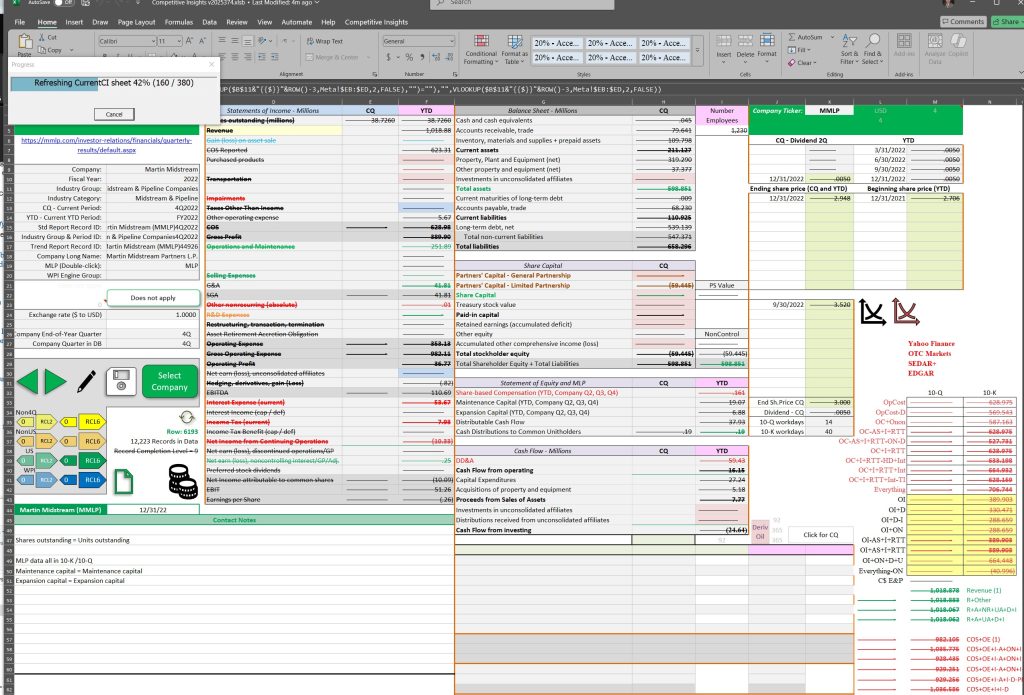
Task: Click the Search box in title bar
Action: tap(522, 3)
